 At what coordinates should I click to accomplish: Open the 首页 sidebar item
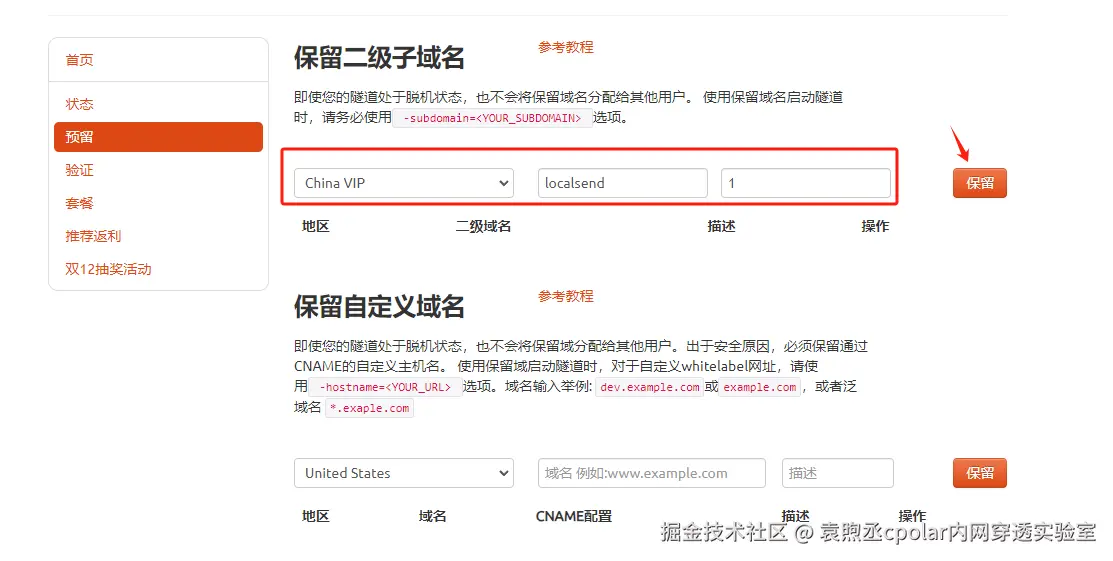point(80,60)
